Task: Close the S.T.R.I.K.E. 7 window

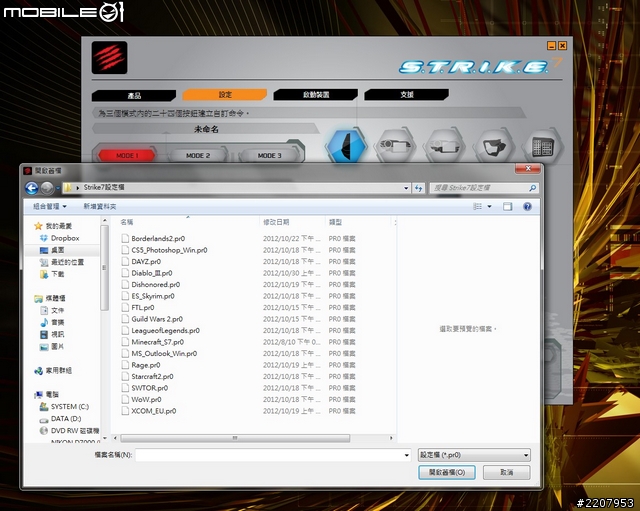Action: point(562,45)
